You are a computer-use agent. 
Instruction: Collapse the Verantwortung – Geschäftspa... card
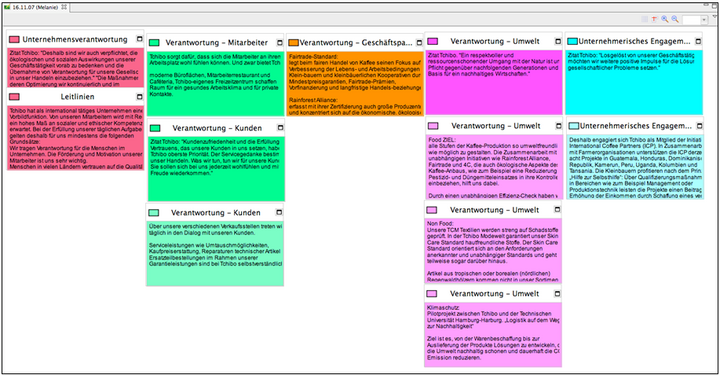(419, 43)
